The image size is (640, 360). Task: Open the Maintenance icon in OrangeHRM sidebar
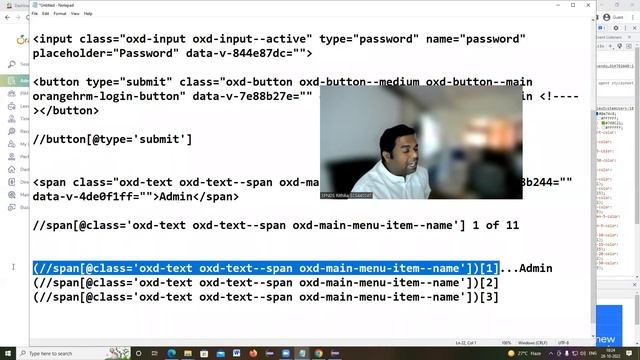(x=12, y=195)
